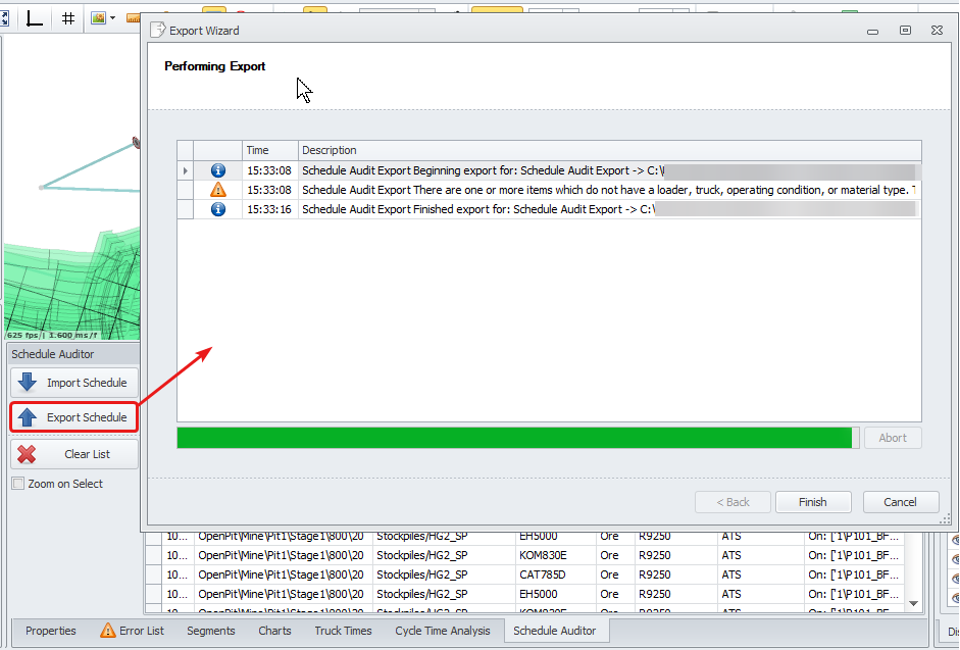Click Cancel in the Export Wizard
This screenshot has height=650, width=960.
pos(900,502)
